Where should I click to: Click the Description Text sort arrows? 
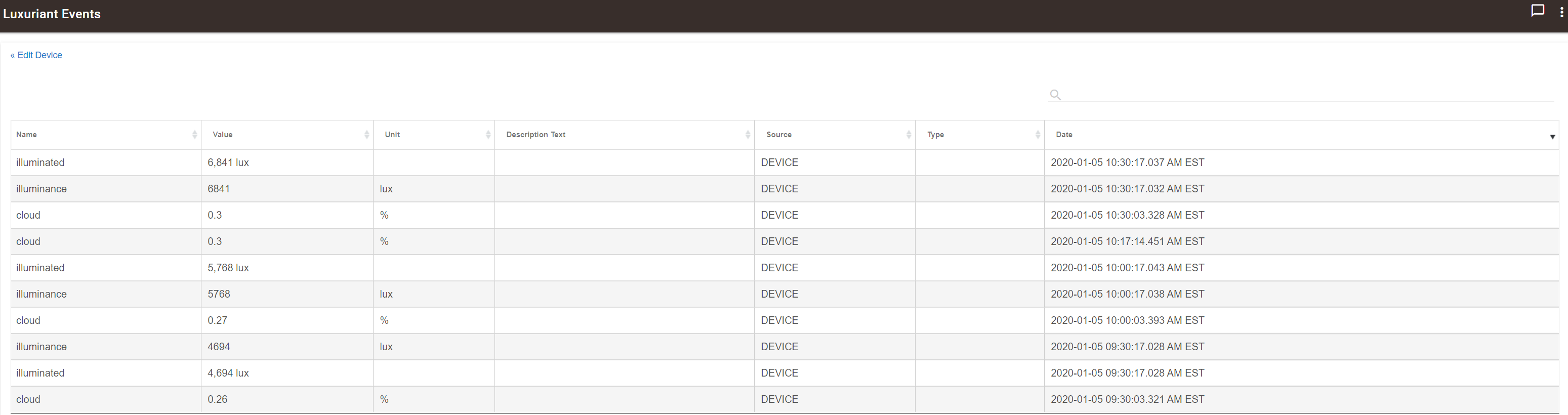point(748,135)
